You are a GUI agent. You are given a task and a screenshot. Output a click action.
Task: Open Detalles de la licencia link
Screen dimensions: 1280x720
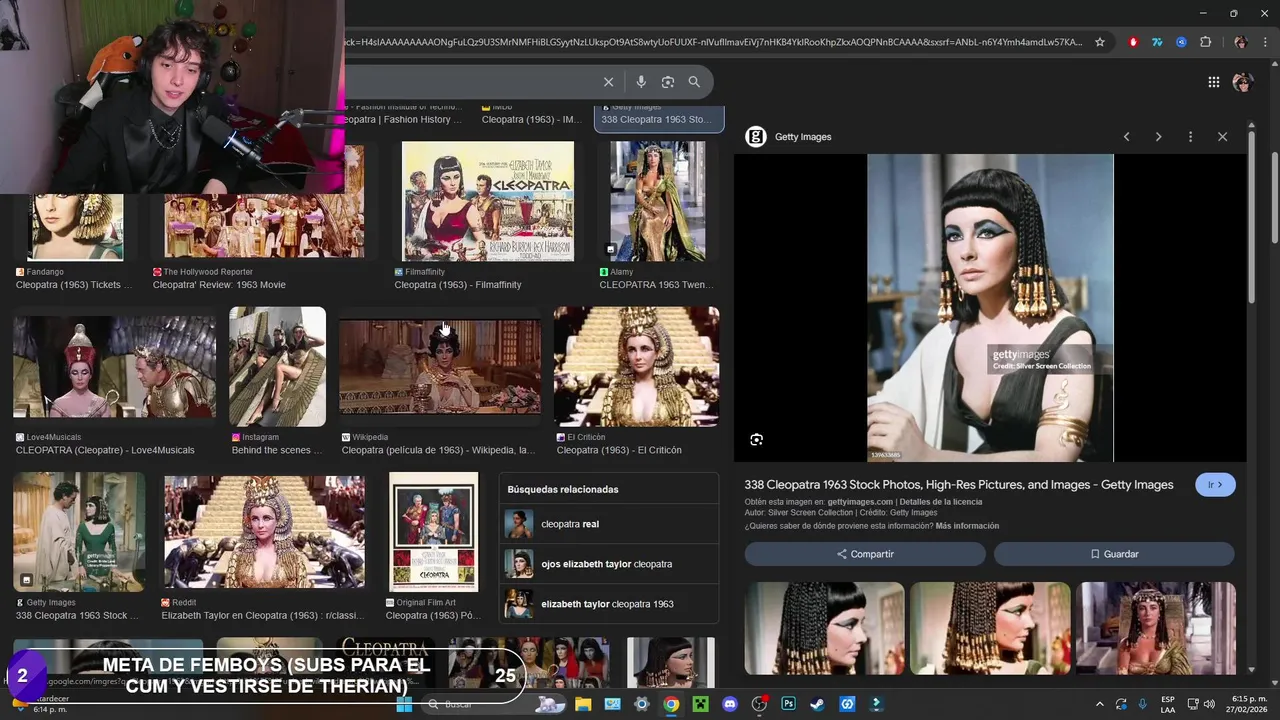[939, 502]
